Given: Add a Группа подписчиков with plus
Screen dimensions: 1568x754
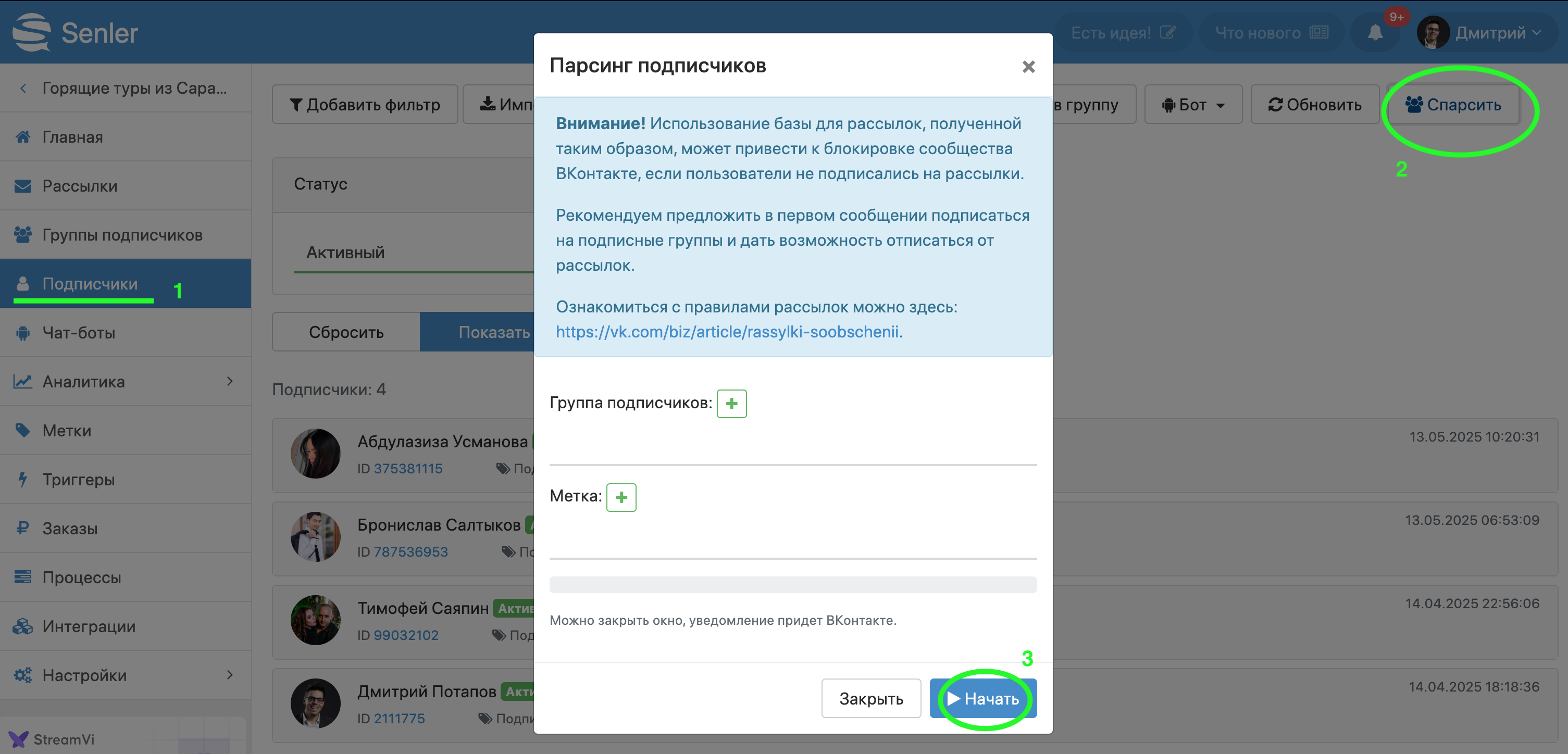Looking at the screenshot, I should (x=731, y=404).
